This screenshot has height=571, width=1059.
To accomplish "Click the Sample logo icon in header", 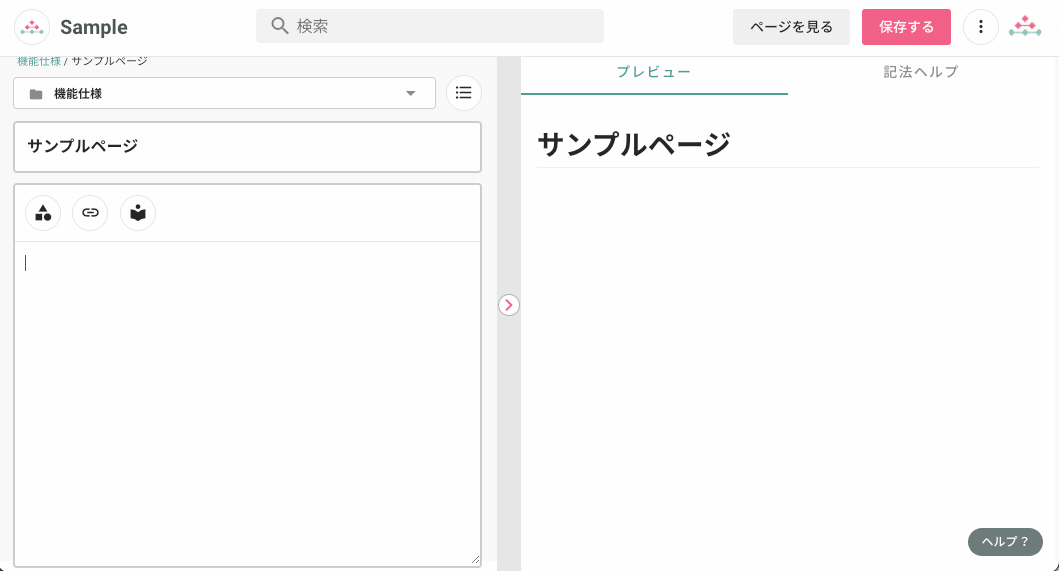I will tap(32, 27).
